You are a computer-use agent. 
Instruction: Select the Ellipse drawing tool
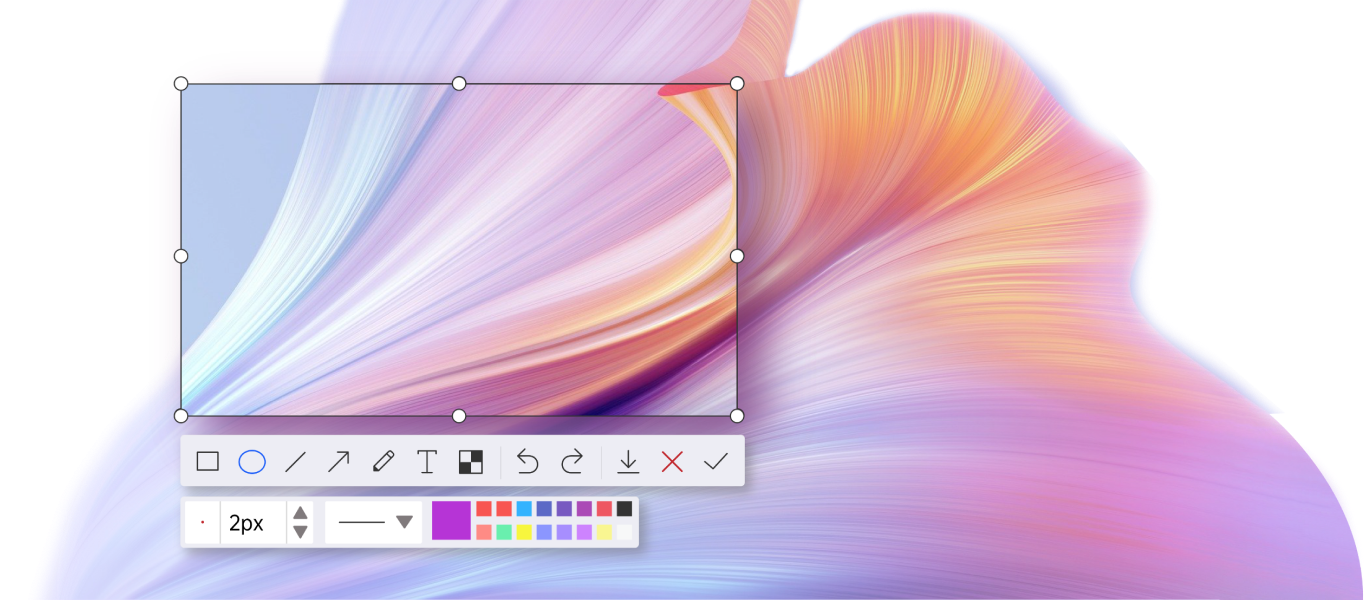[252, 461]
